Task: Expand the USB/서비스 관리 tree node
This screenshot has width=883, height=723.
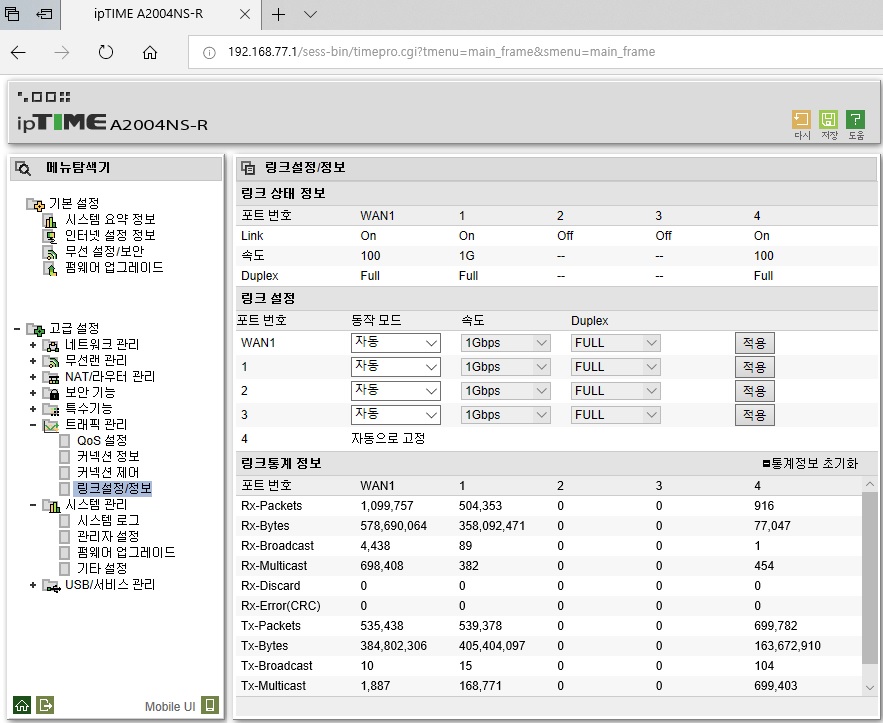Action: [33, 585]
